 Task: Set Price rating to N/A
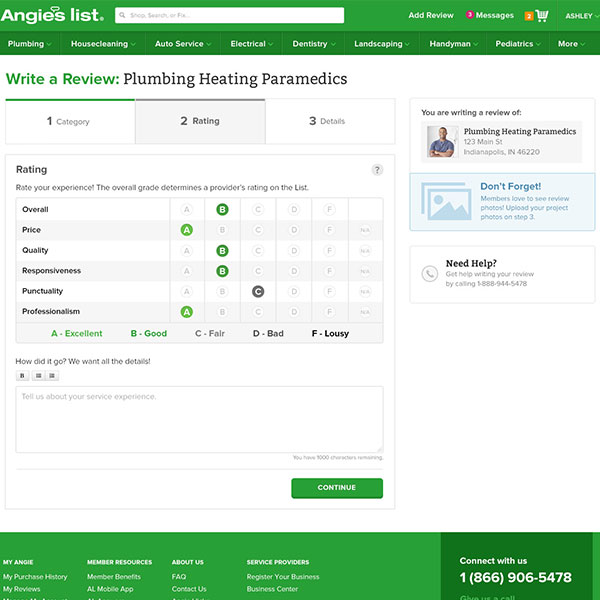(x=365, y=230)
